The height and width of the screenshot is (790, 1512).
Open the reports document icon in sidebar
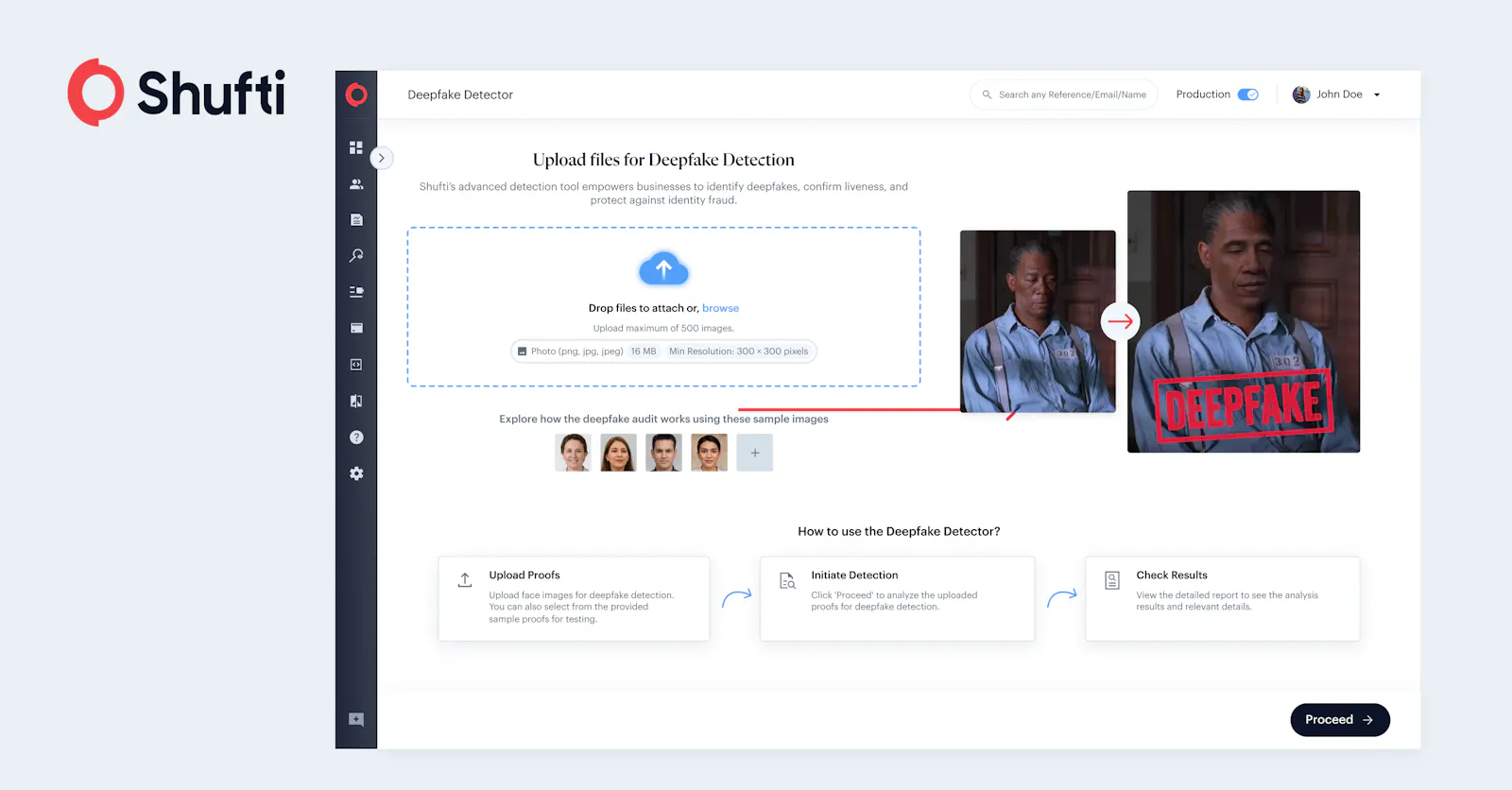pyautogui.click(x=356, y=220)
